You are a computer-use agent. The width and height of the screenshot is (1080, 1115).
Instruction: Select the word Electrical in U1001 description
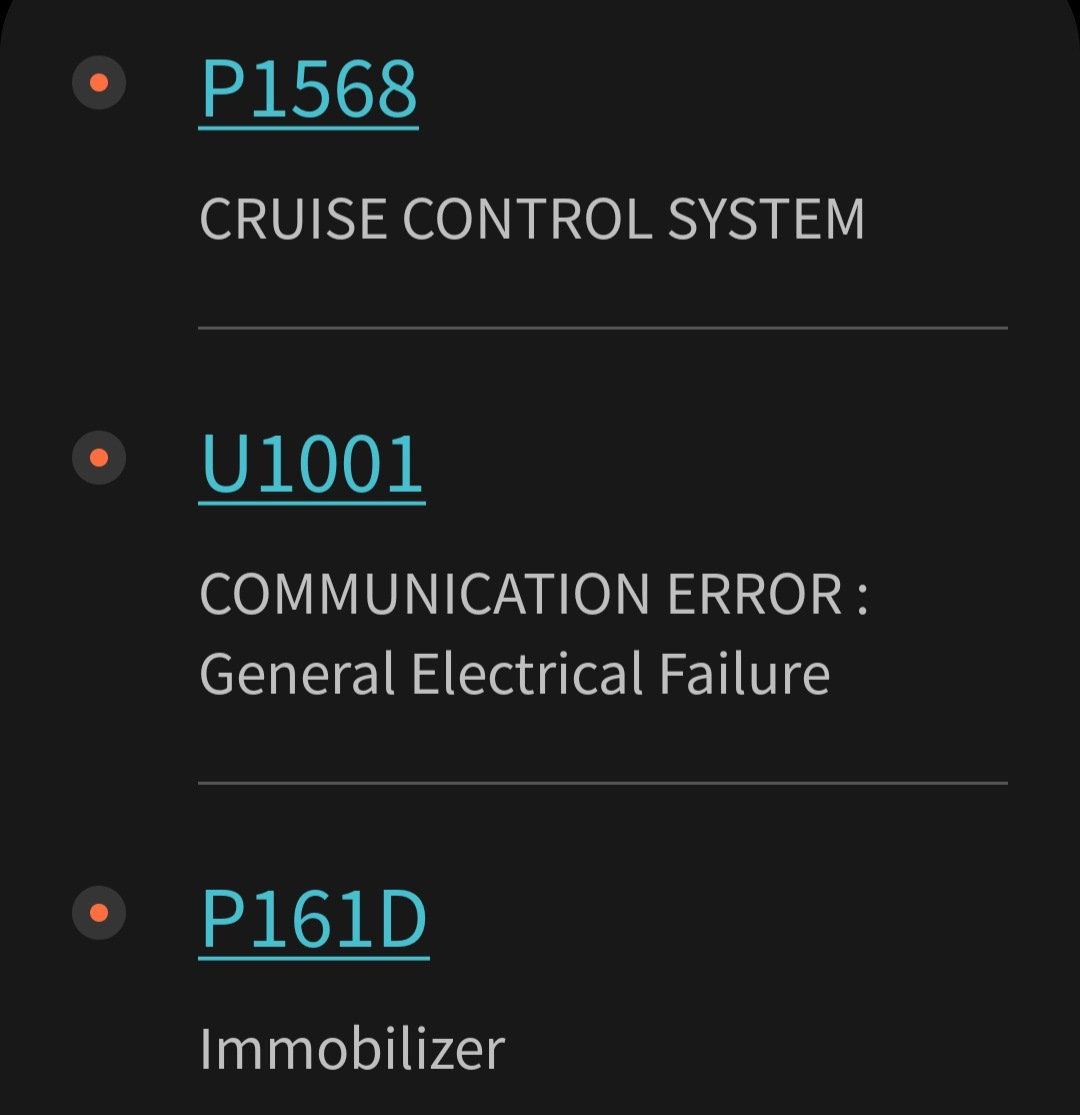[527, 673]
